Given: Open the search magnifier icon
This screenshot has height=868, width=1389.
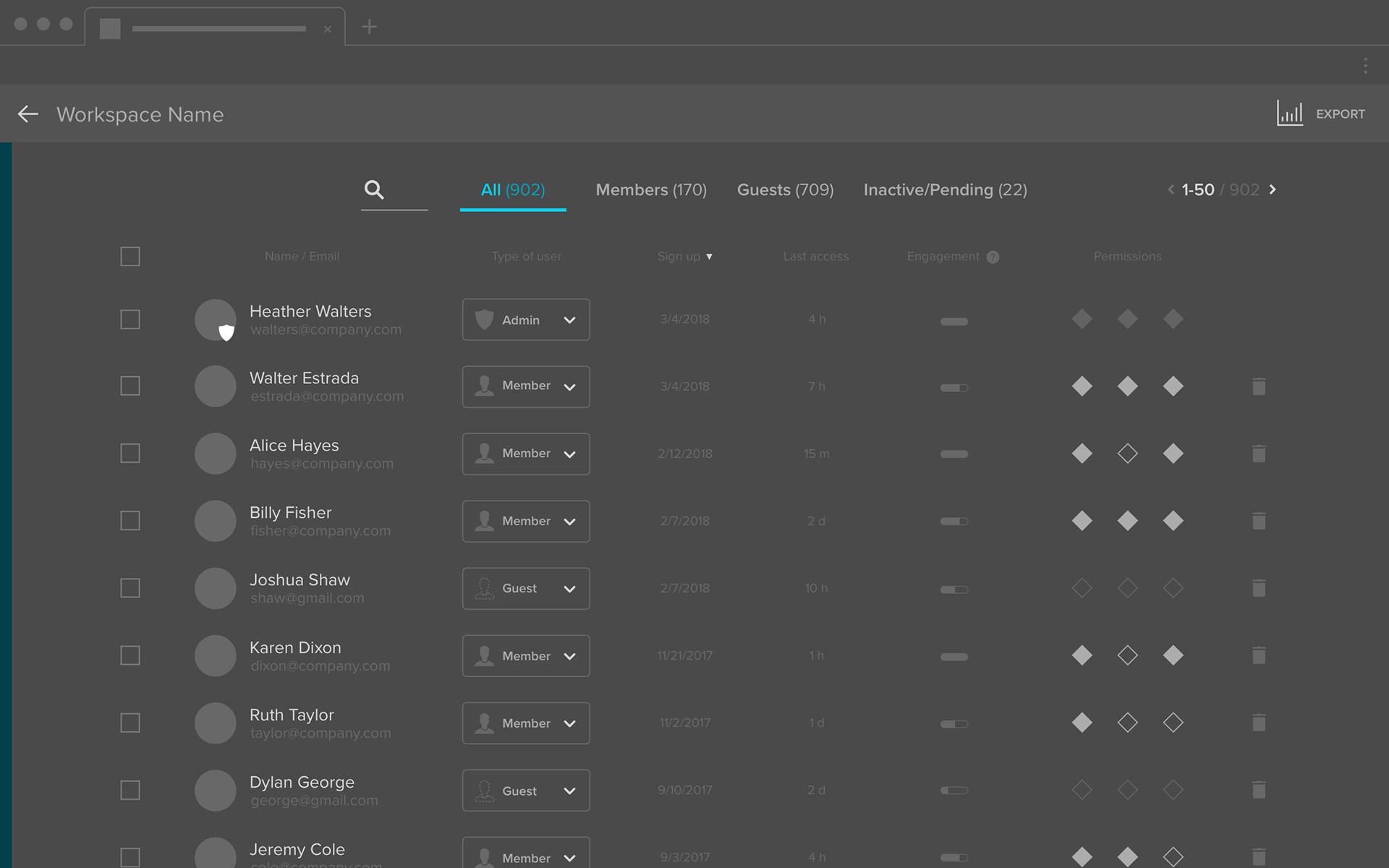Looking at the screenshot, I should (374, 190).
